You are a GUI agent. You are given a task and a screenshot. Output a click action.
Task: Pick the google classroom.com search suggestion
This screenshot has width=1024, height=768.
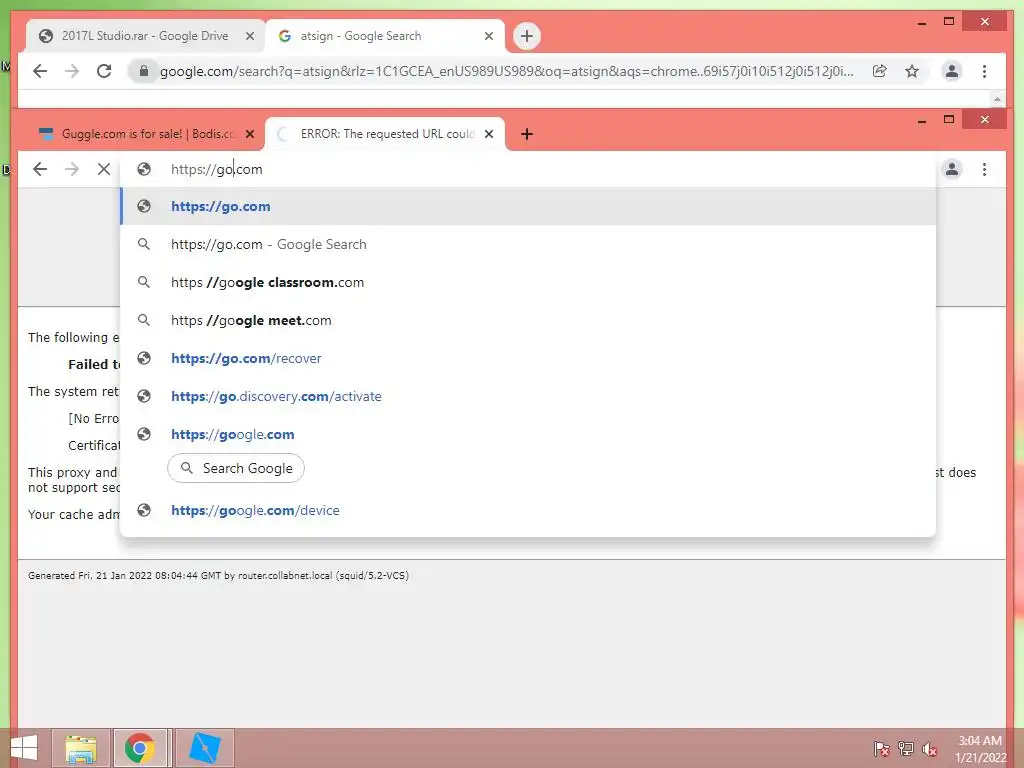click(528, 282)
